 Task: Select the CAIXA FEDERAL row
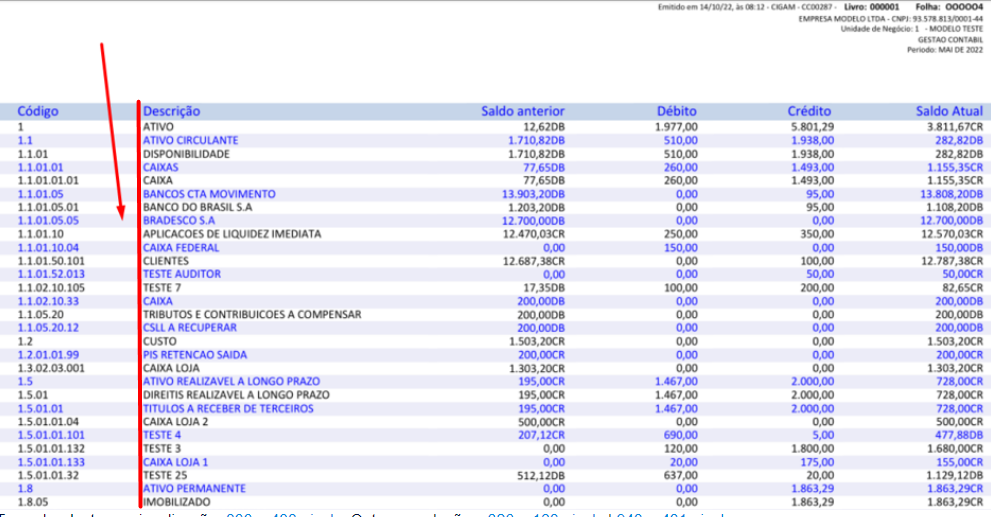tap(496, 248)
